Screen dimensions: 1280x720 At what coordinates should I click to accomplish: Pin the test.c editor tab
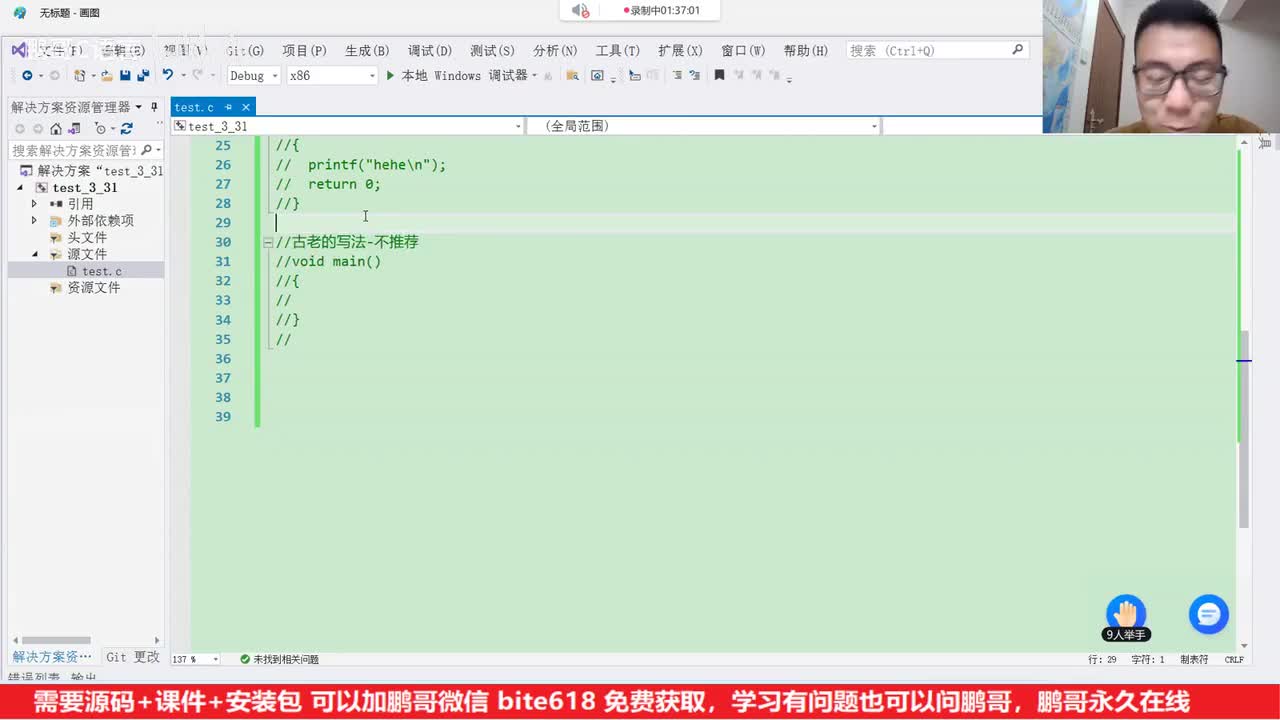point(228,107)
